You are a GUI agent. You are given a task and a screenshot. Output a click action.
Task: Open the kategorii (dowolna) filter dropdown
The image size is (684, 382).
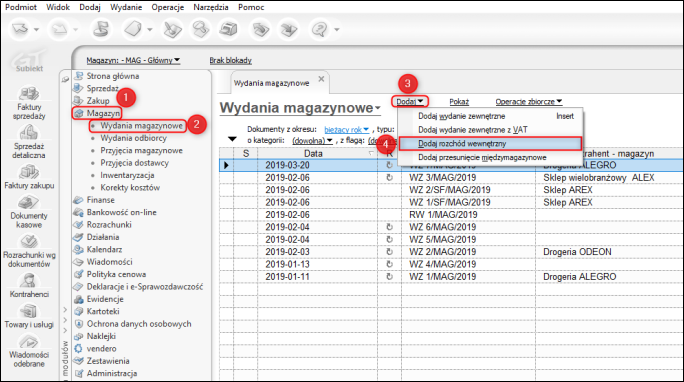(x=312, y=140)
